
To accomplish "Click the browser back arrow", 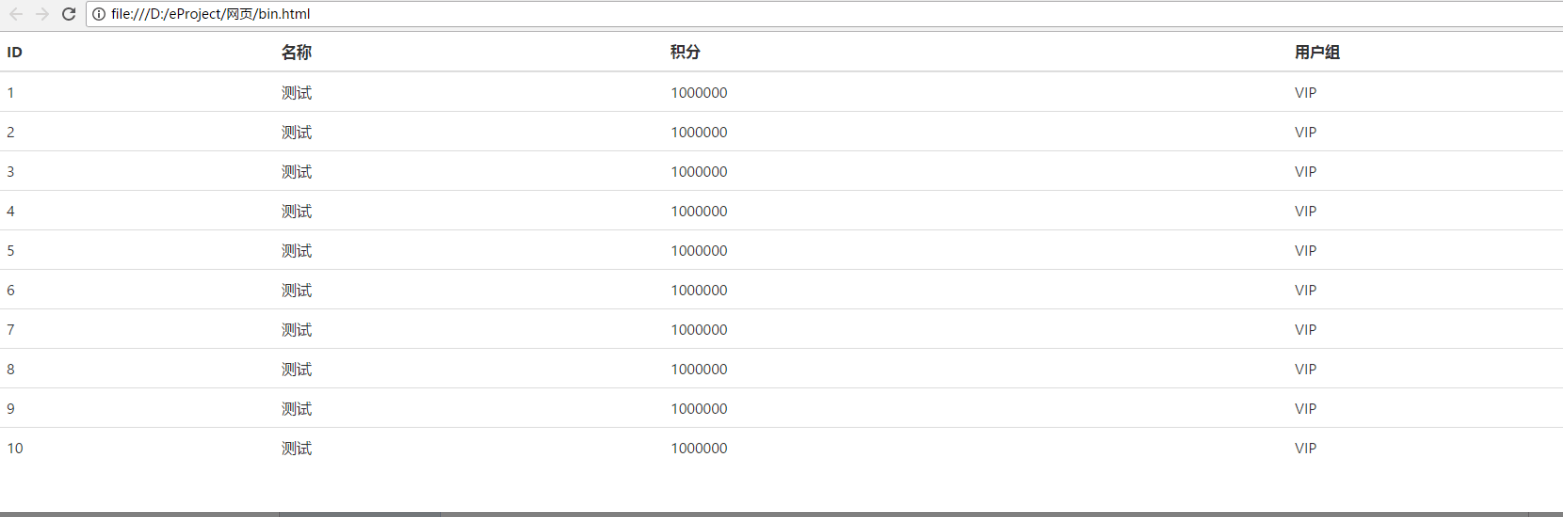I will 16,14.
